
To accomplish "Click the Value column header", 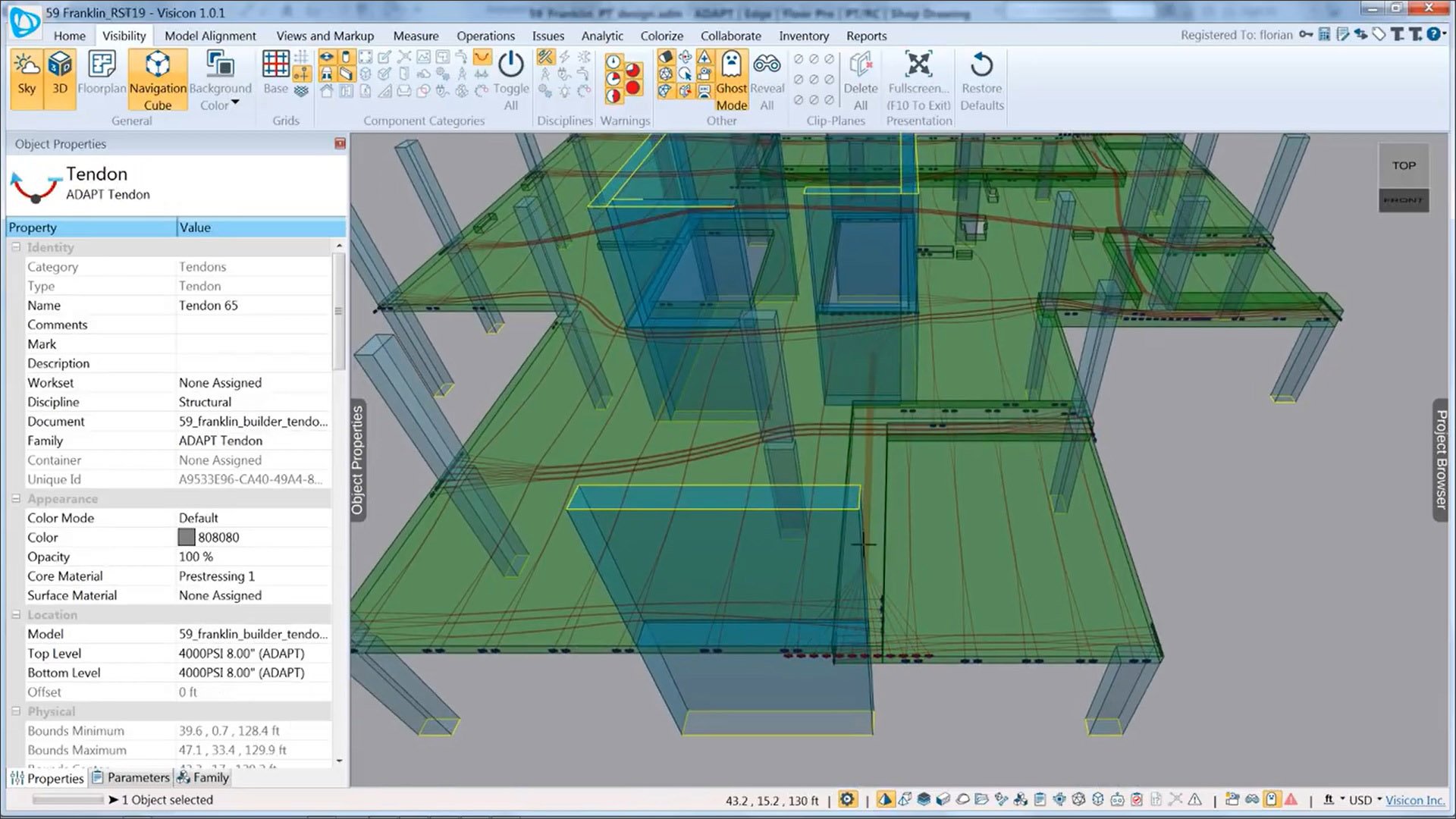I will click(262, 227).
